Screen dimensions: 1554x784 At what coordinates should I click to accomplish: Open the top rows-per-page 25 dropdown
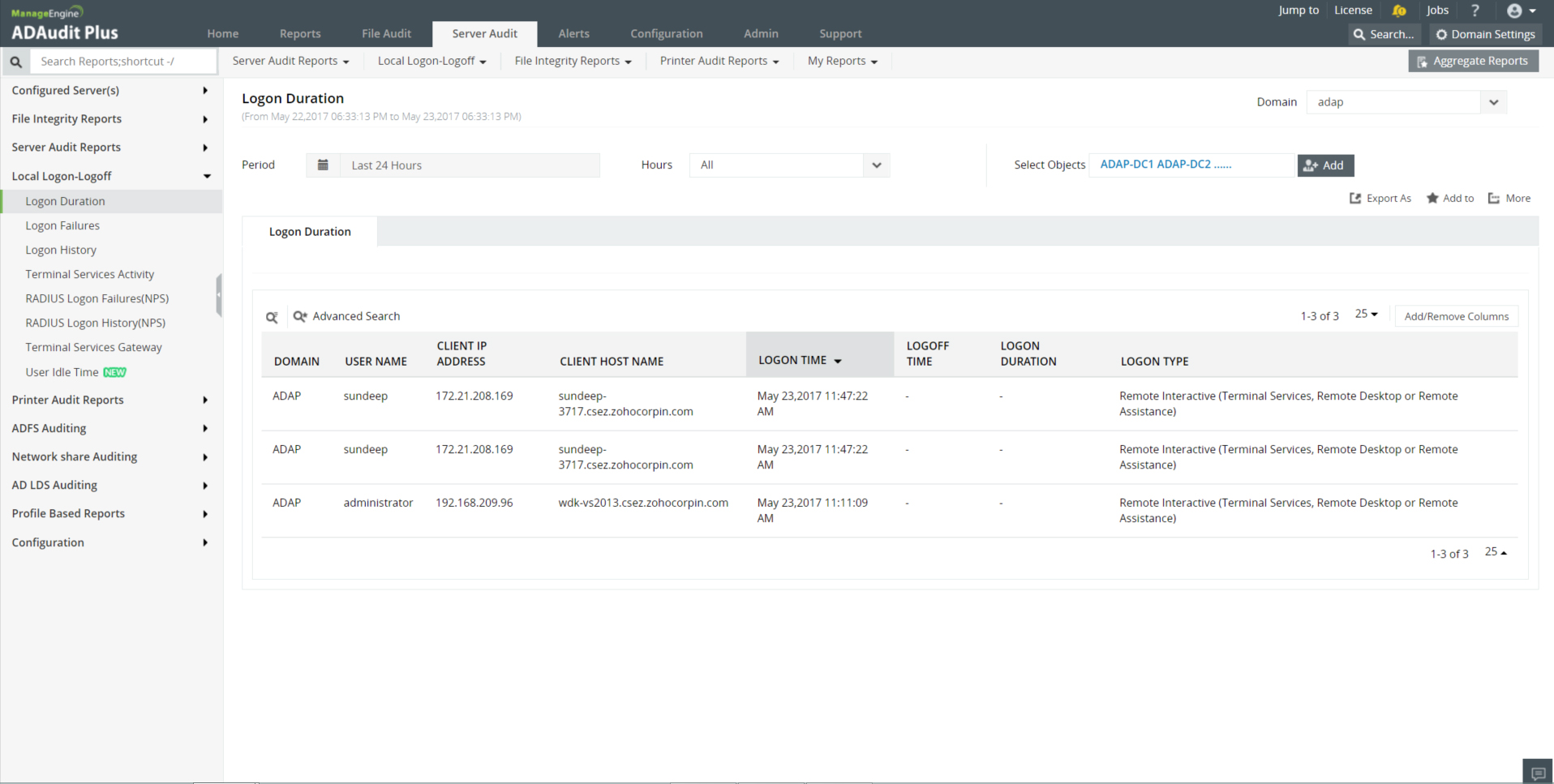tap(1367, 315)
